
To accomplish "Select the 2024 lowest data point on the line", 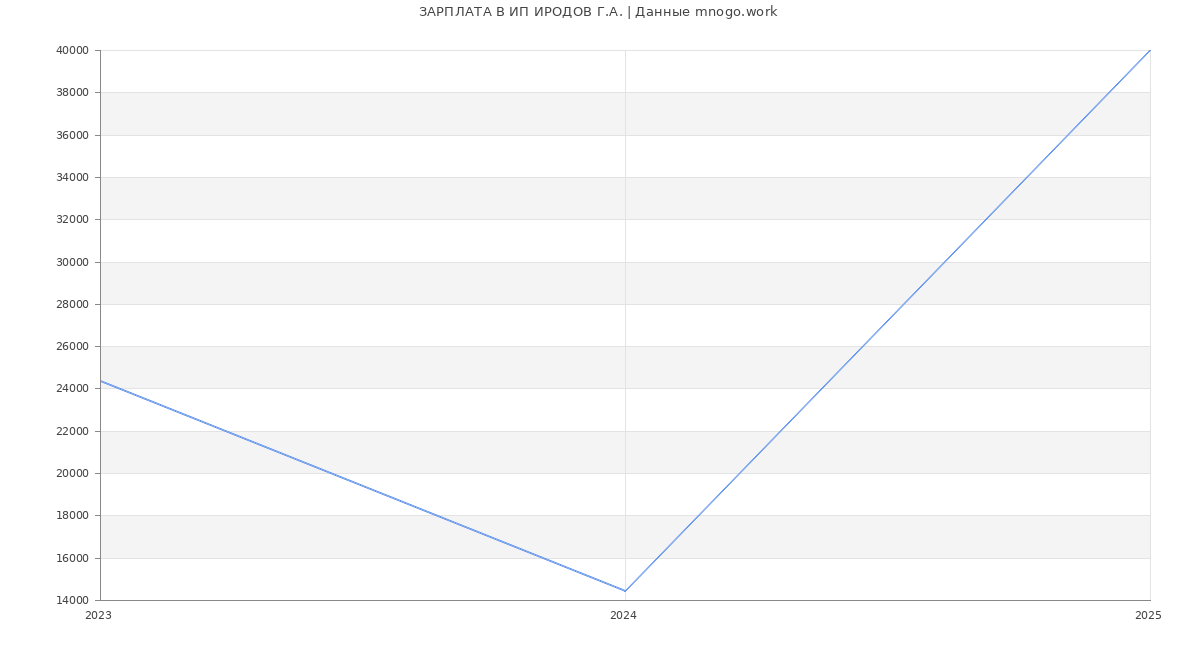I will [x=625, y=591].
